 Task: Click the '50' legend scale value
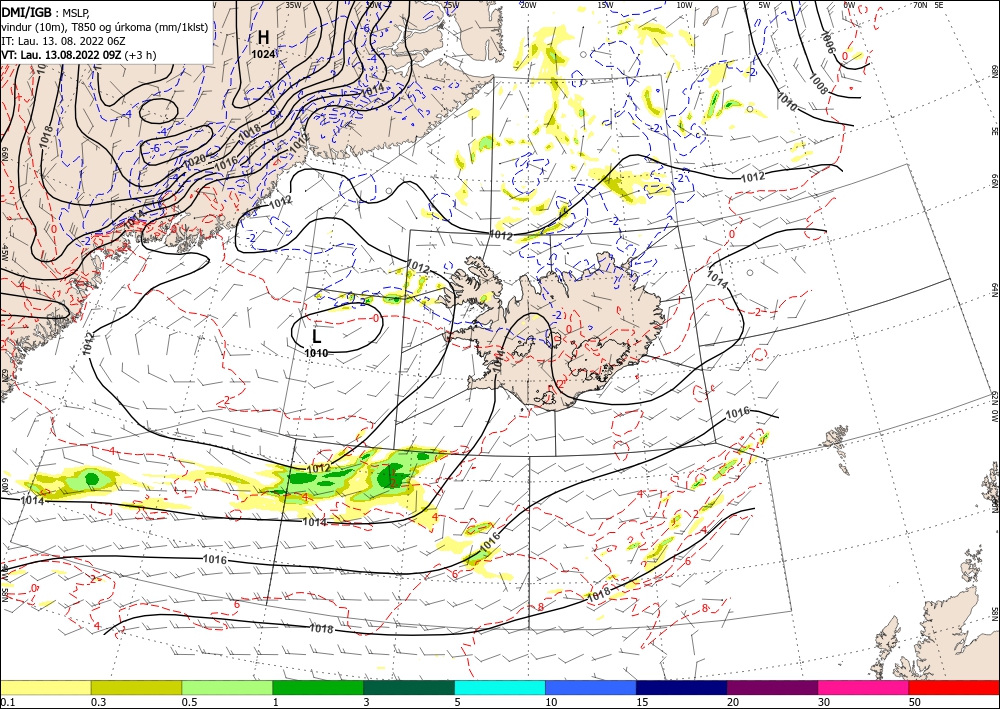pos(915,702)
